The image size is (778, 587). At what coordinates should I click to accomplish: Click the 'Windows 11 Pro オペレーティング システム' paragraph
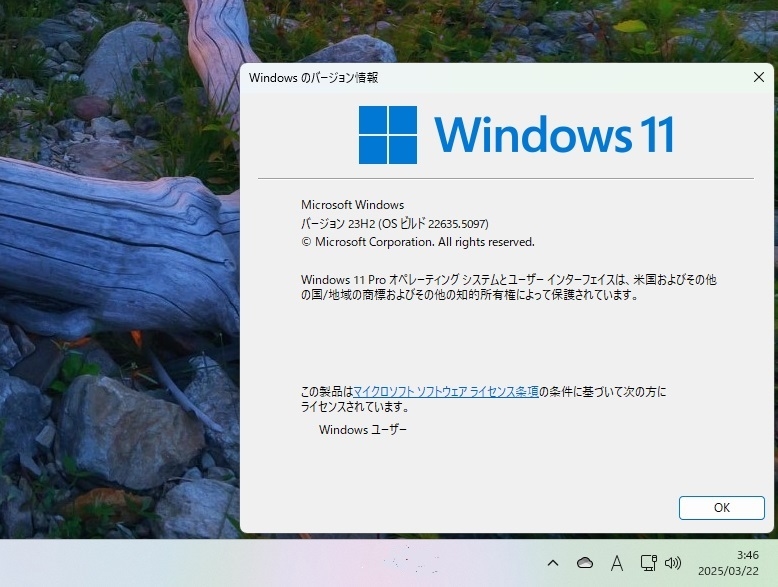(509, 287)
